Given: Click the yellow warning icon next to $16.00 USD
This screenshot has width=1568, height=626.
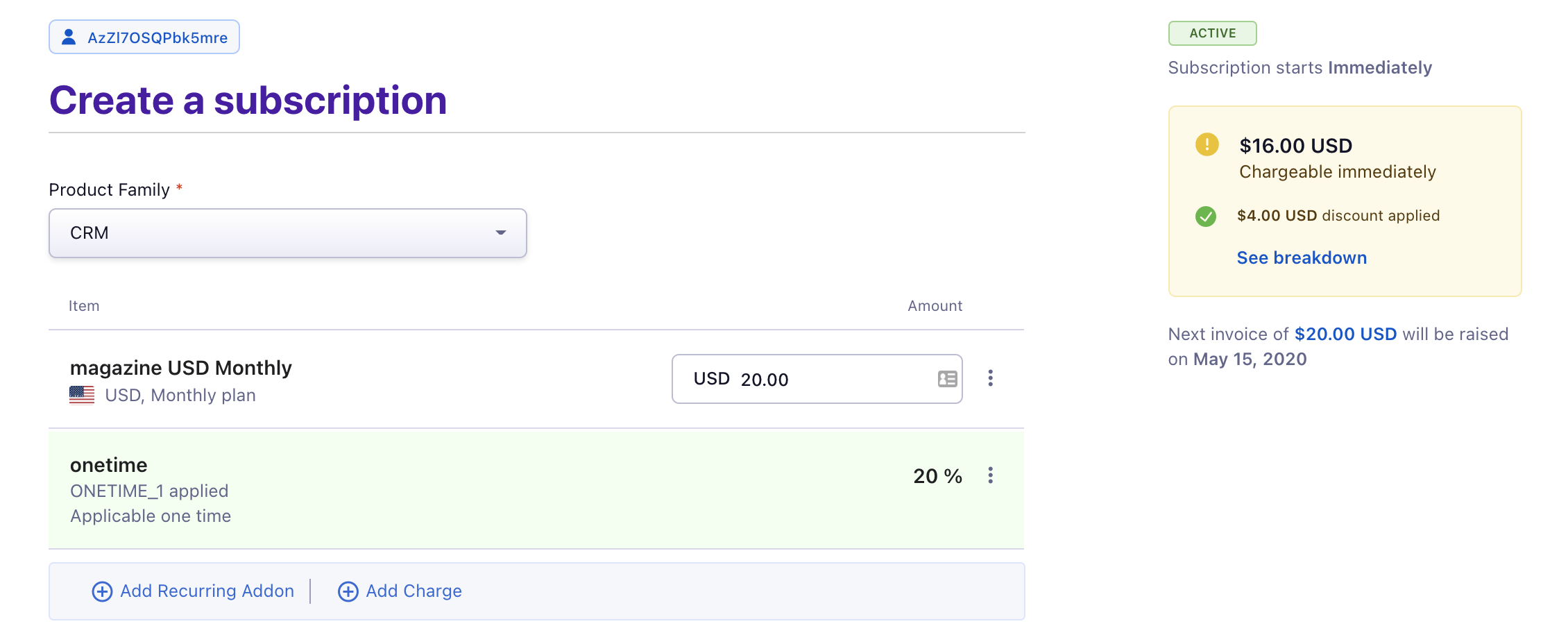Looking at the screenshot, I should [1207, 146].
